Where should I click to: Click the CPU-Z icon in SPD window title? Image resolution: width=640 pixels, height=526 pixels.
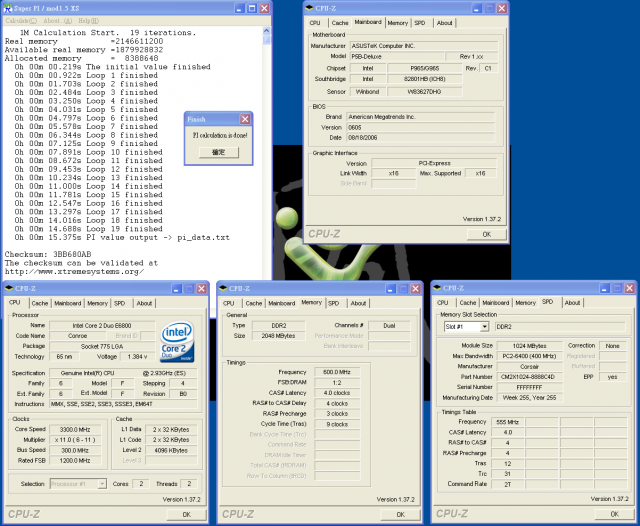[x=437, y=288]
